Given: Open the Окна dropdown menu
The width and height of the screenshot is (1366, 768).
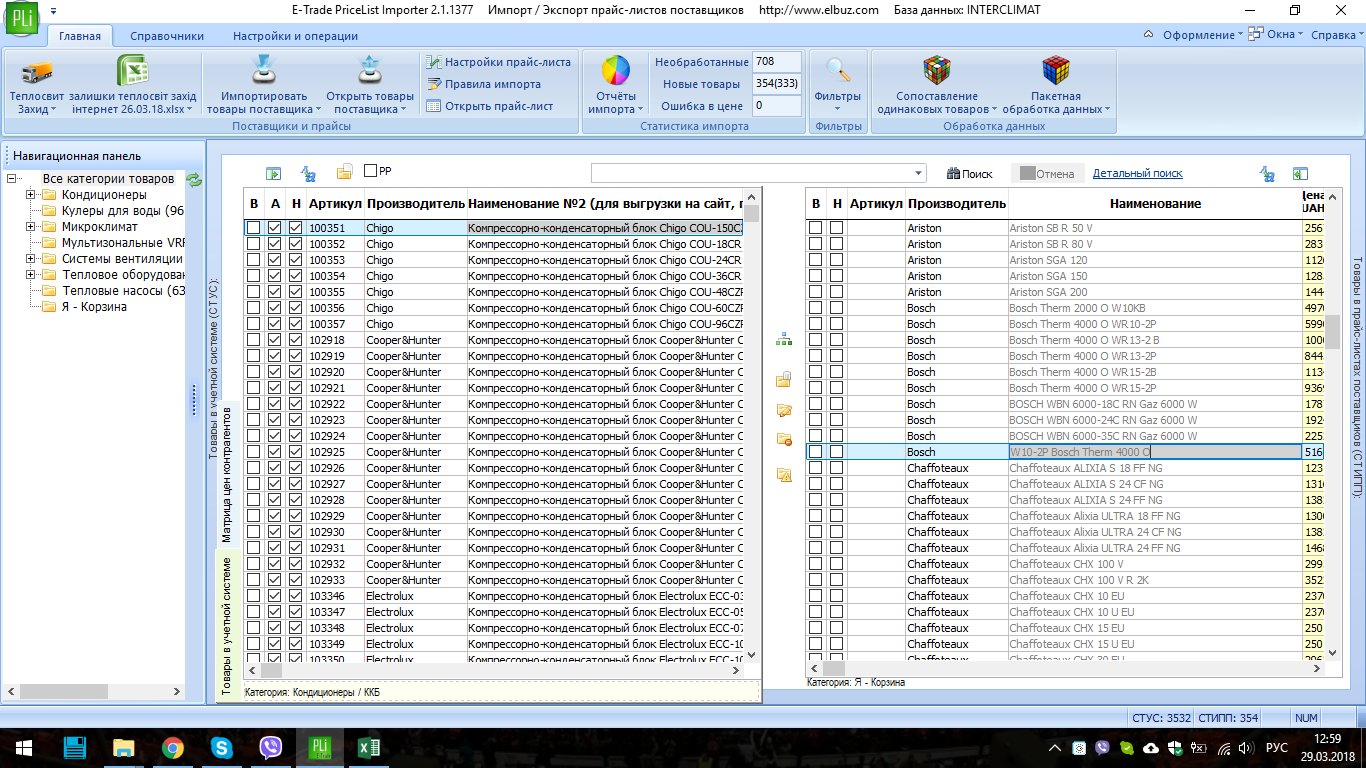Looking at the screenshot, I should coord(1277,35).
